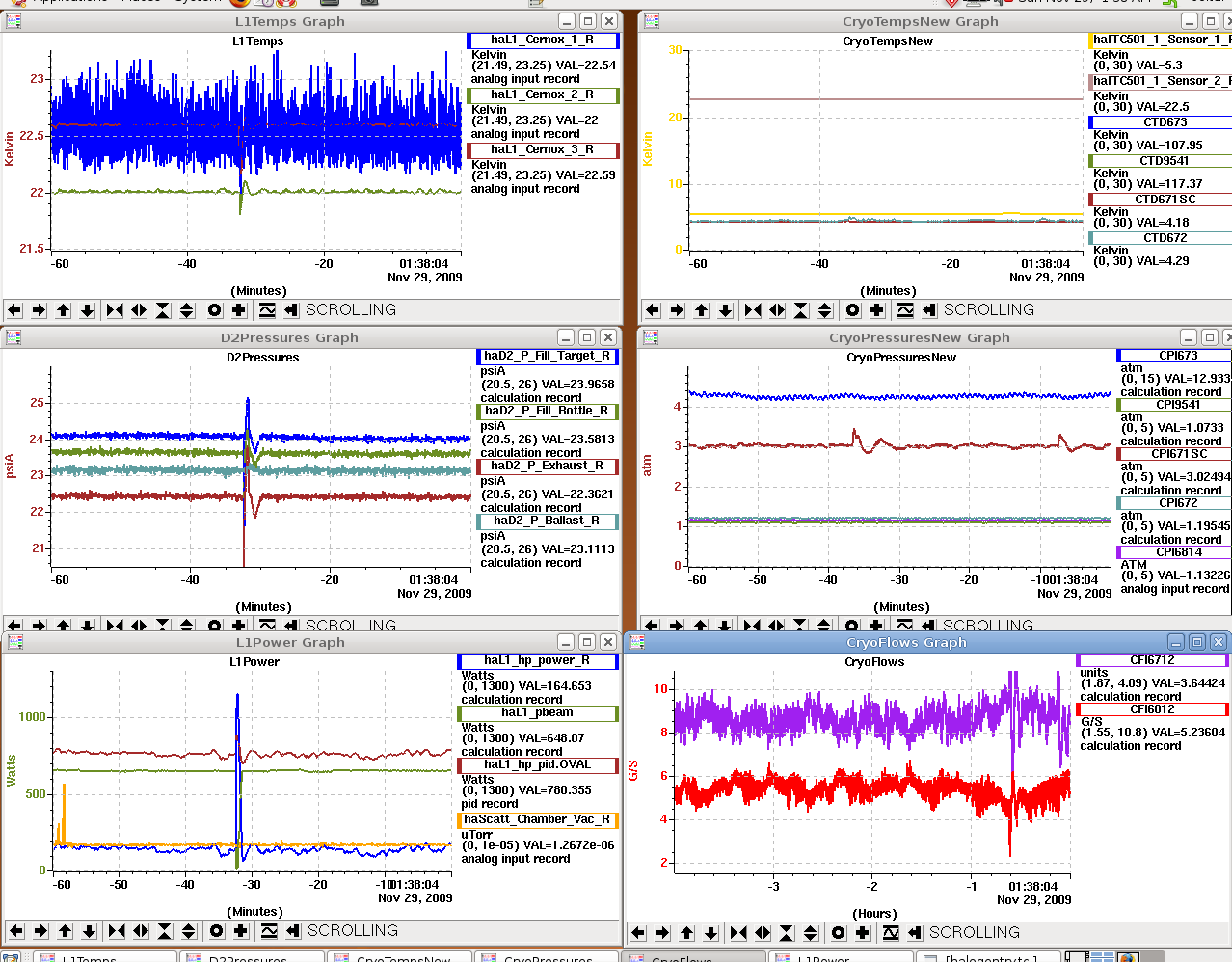
Task: Click SCROLLING label in L1Temps Graph
Action: pyautogui.click(x=351, y=310)
